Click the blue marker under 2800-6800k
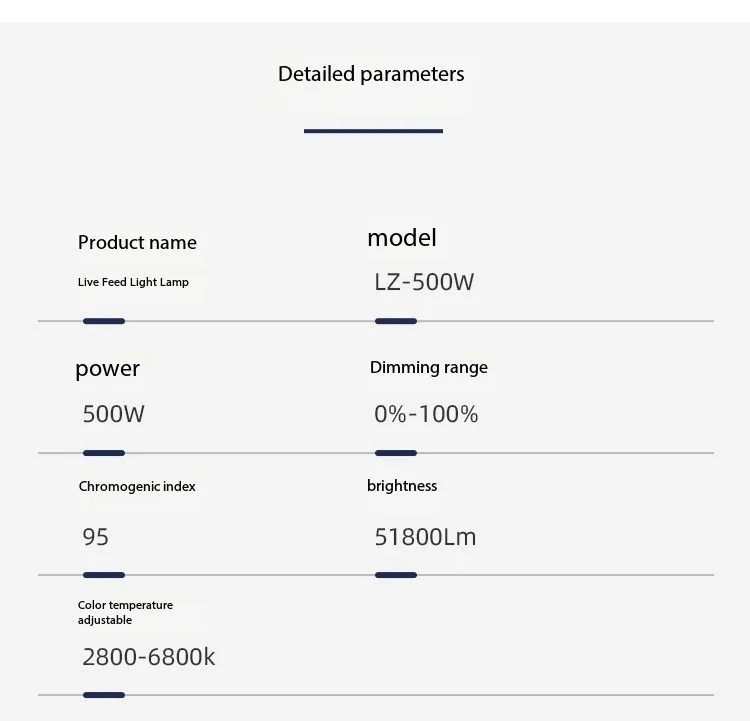The width and height of the screenshot is (750, 721). click(x=104, y=695)
